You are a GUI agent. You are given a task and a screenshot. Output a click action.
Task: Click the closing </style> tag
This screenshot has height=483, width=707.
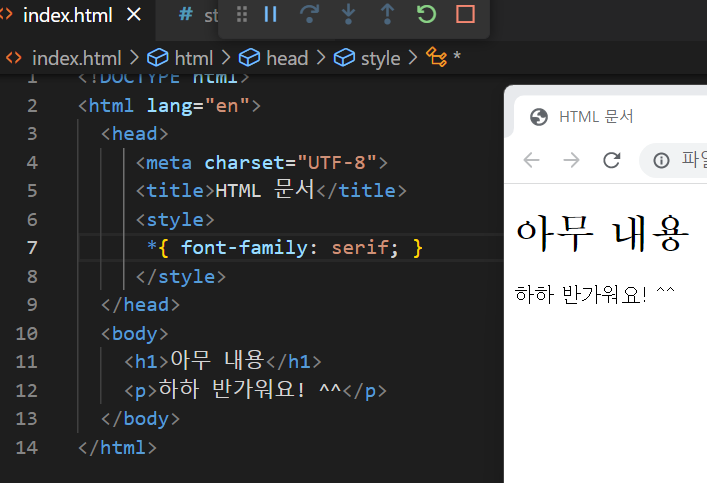click(x=181, y=276)
